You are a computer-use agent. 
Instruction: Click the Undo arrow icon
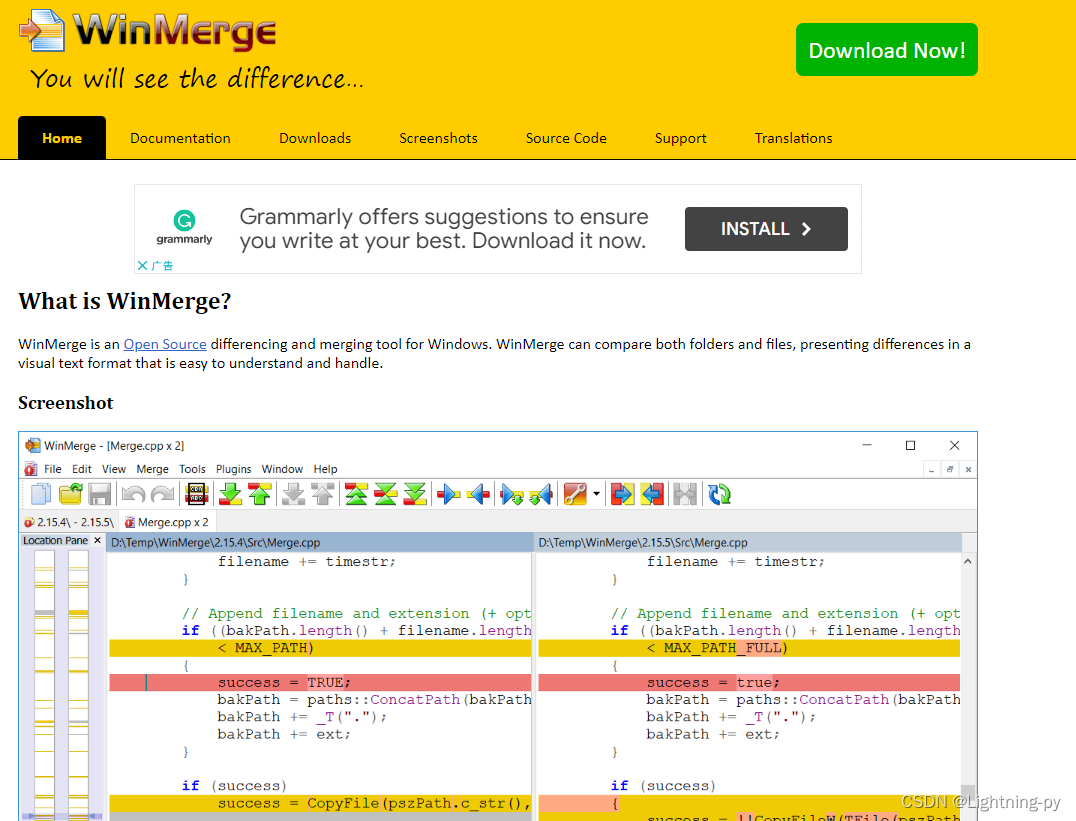point(133,494)
